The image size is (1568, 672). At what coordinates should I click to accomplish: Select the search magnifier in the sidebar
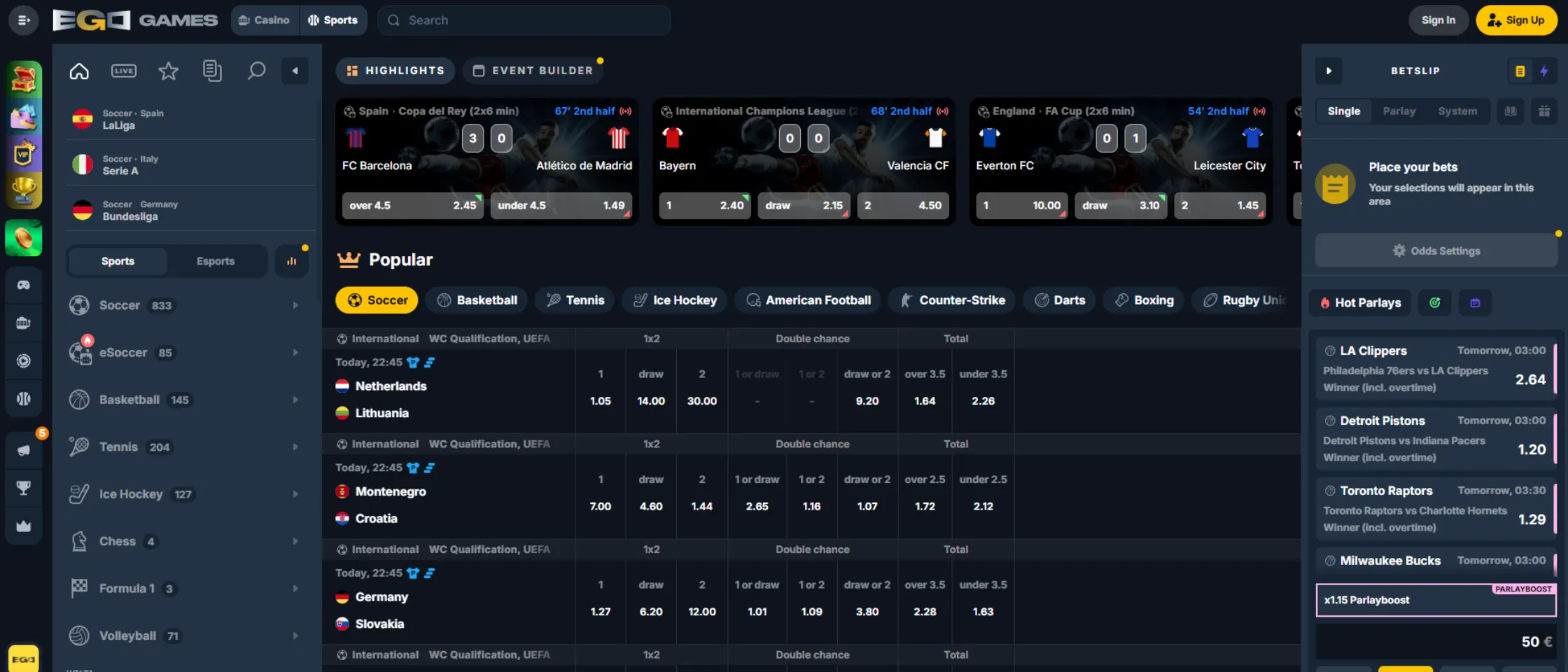tap(256, 70)
